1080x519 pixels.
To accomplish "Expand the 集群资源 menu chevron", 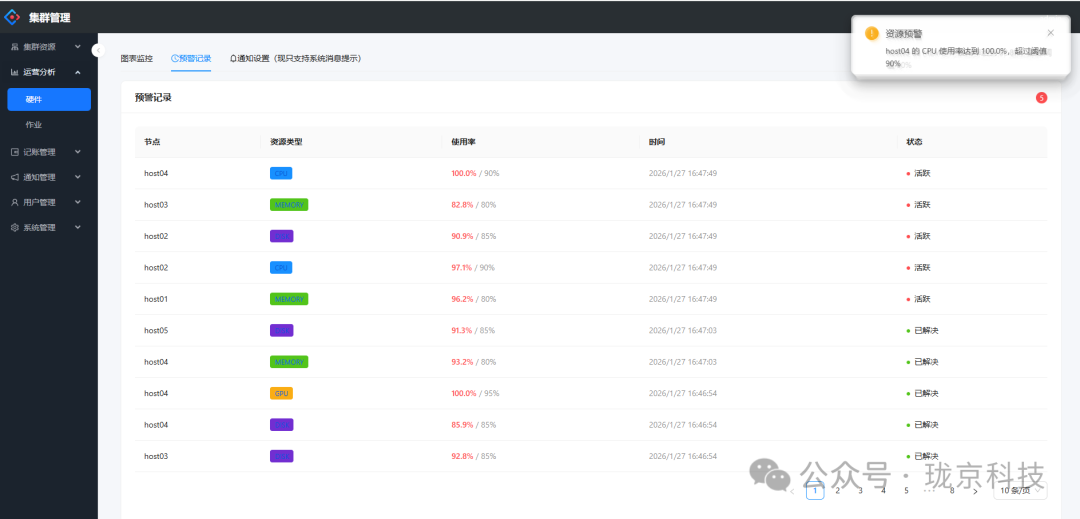I will tap(78, 47).
